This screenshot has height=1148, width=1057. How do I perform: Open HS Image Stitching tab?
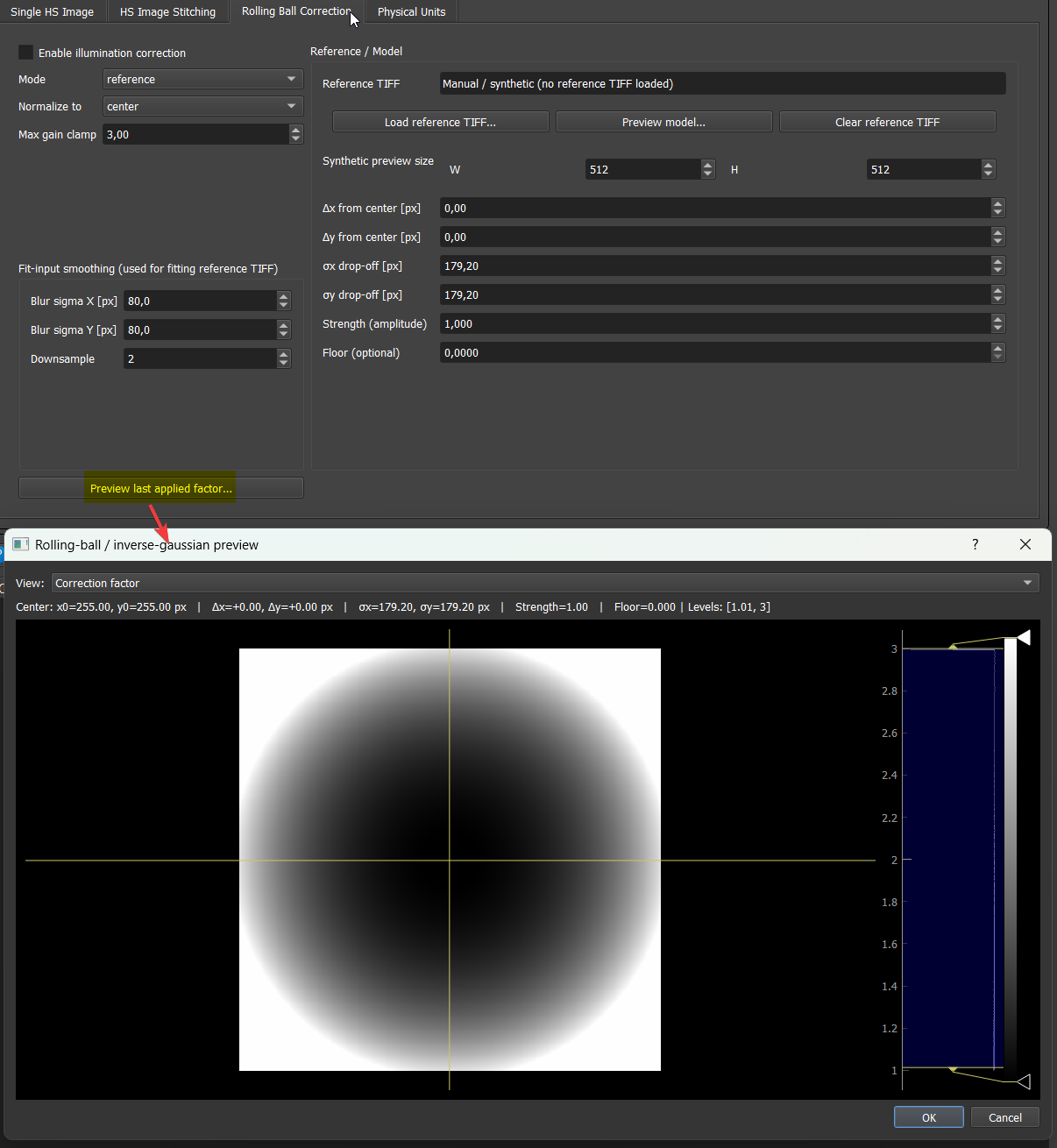pyautogui.click(x=167, y=11)
